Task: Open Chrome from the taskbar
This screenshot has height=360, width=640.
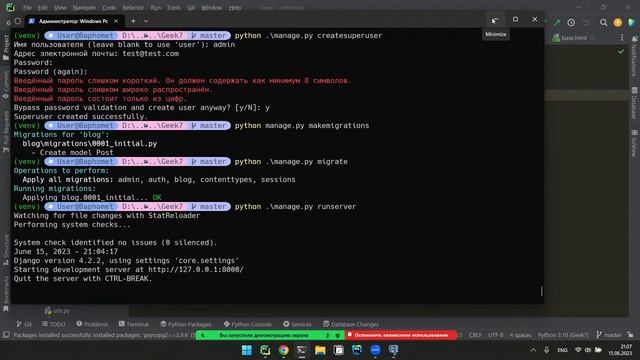Action: (x=283, y=350)
